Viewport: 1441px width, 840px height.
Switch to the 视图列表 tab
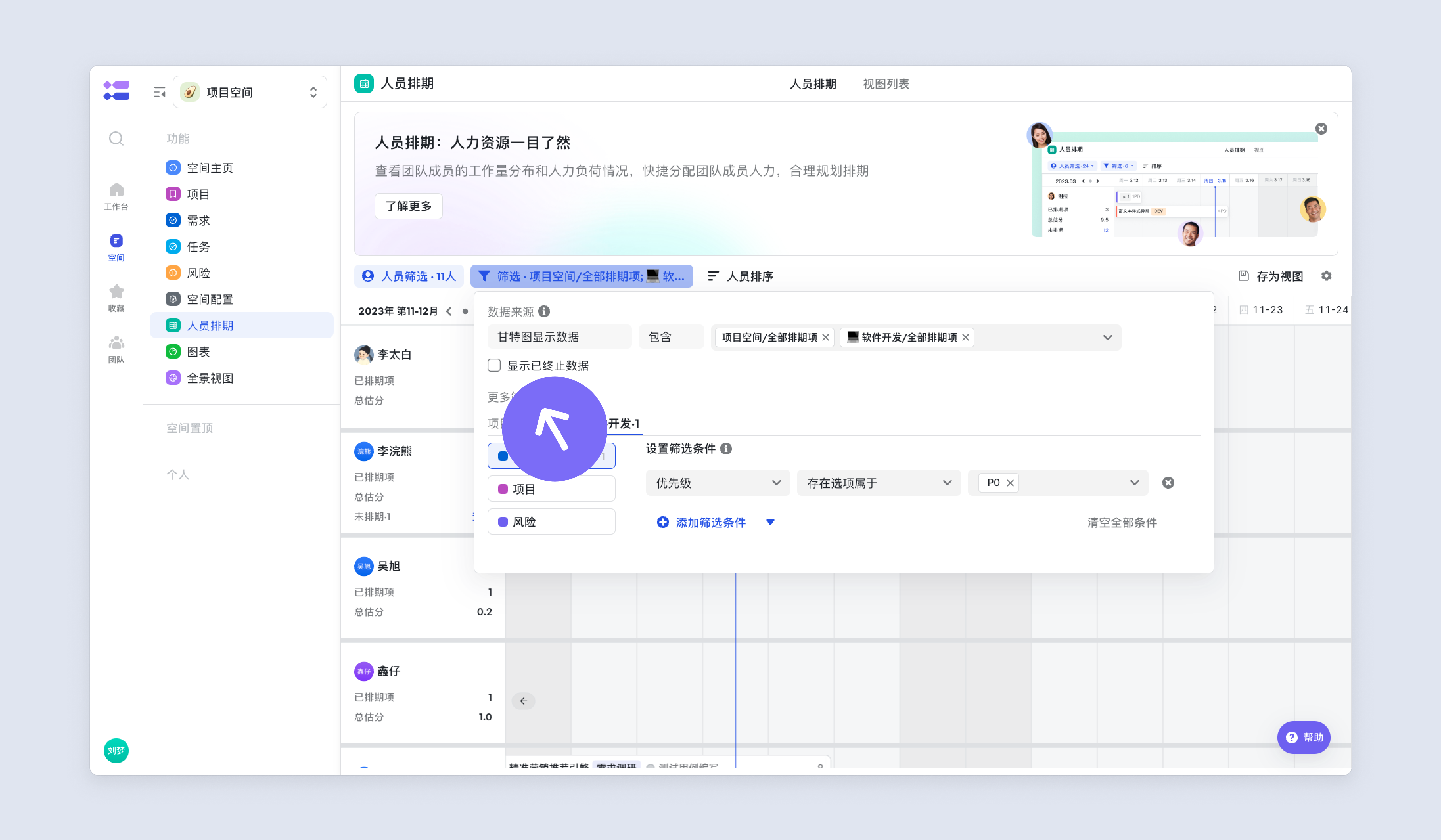pyautogui.click(x=886, y=84)
